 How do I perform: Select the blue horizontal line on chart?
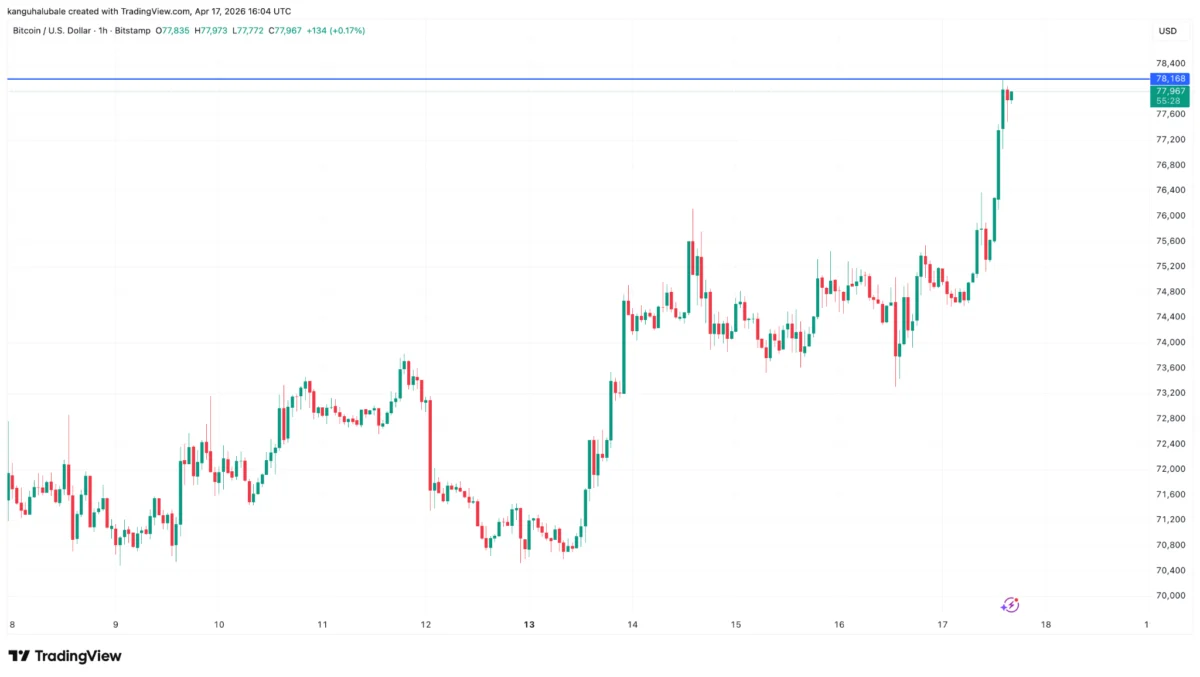500,78
